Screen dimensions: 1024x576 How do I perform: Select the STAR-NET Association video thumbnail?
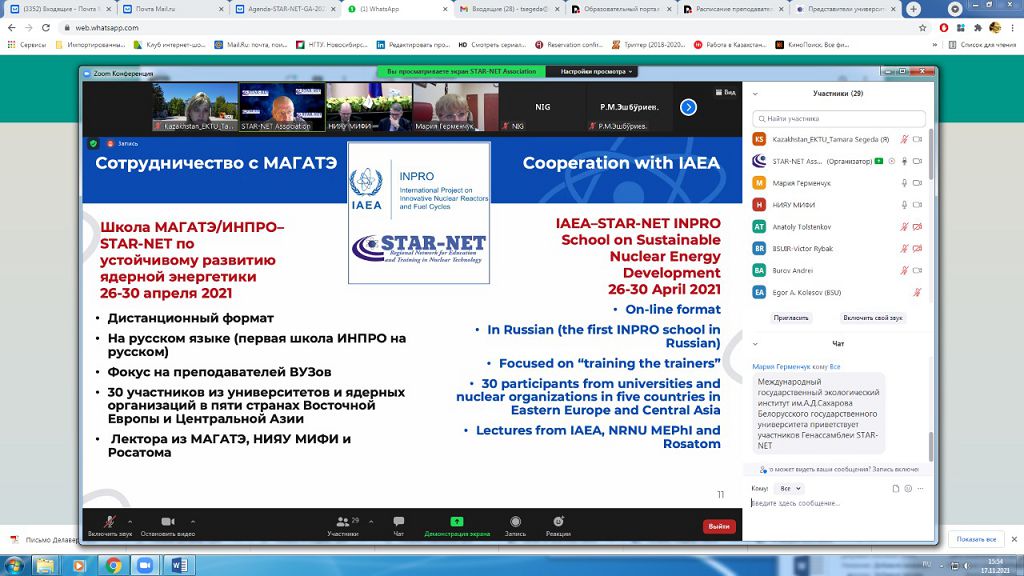point(281,107)
